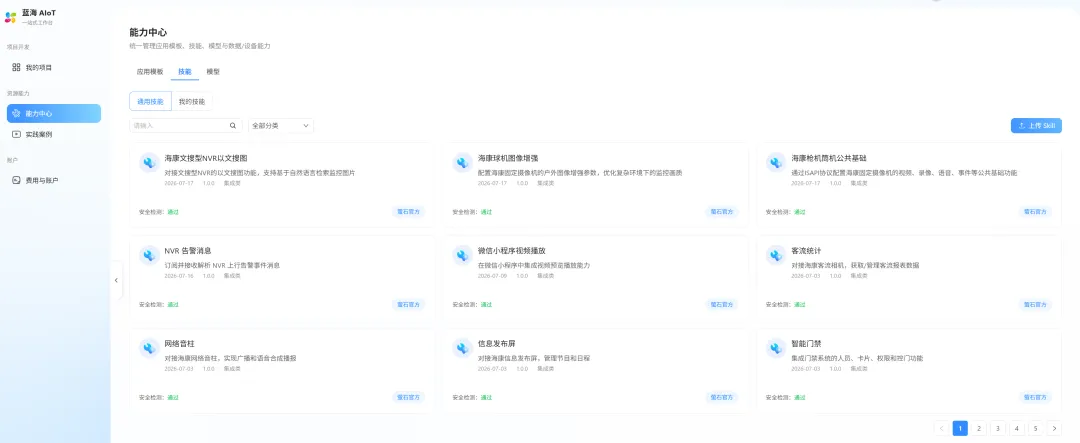Image resolution: width=1080 pixels, height=443 pixels.
Task: Click 萤石官方 tag on 微信小程序视频播放 card
Action: (x=722, y=305)
